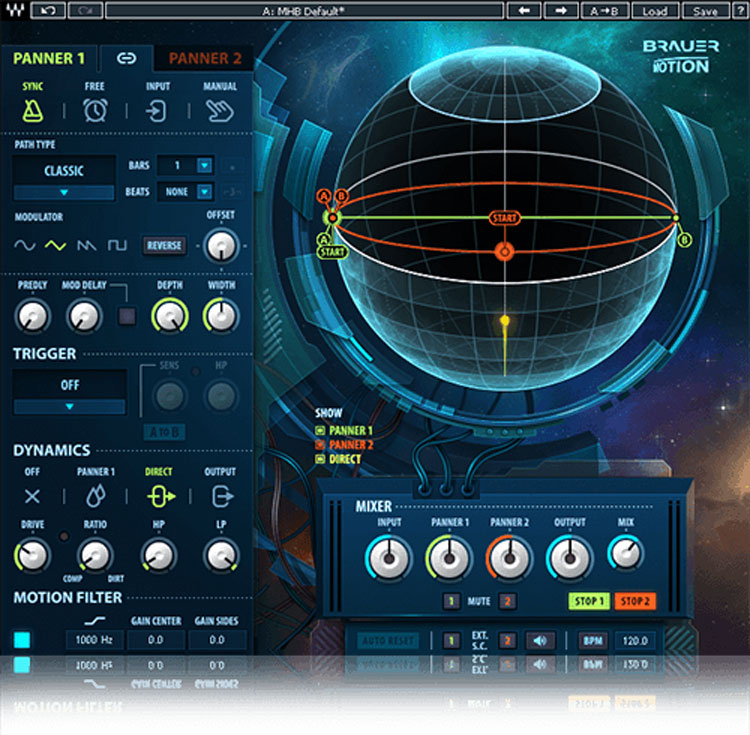Viewport: 750px width, 735px height.
Task: Open the Bars value dropdown
Action: [204, 166]
